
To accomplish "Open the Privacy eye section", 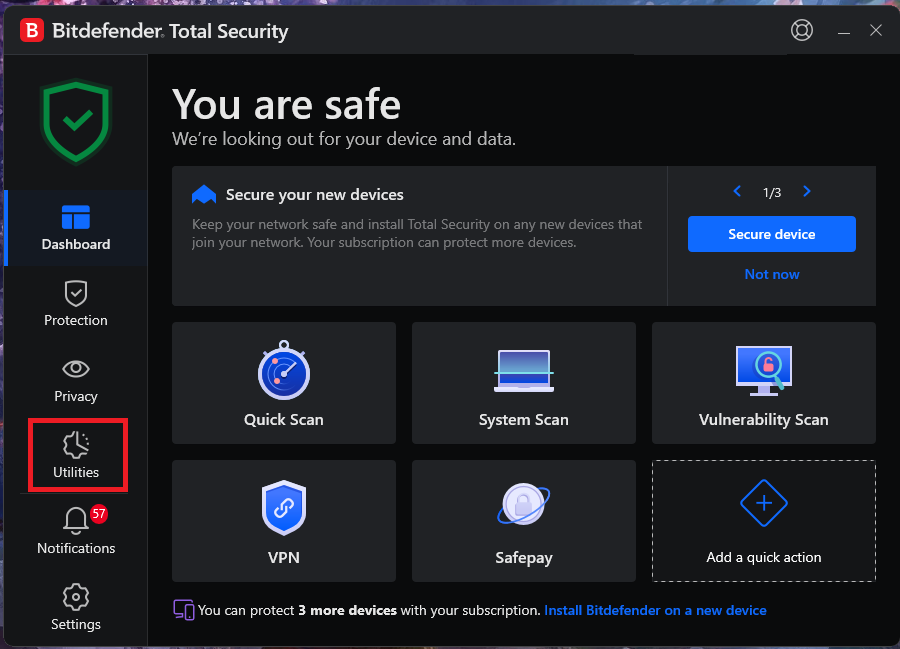I will point(76,380).
